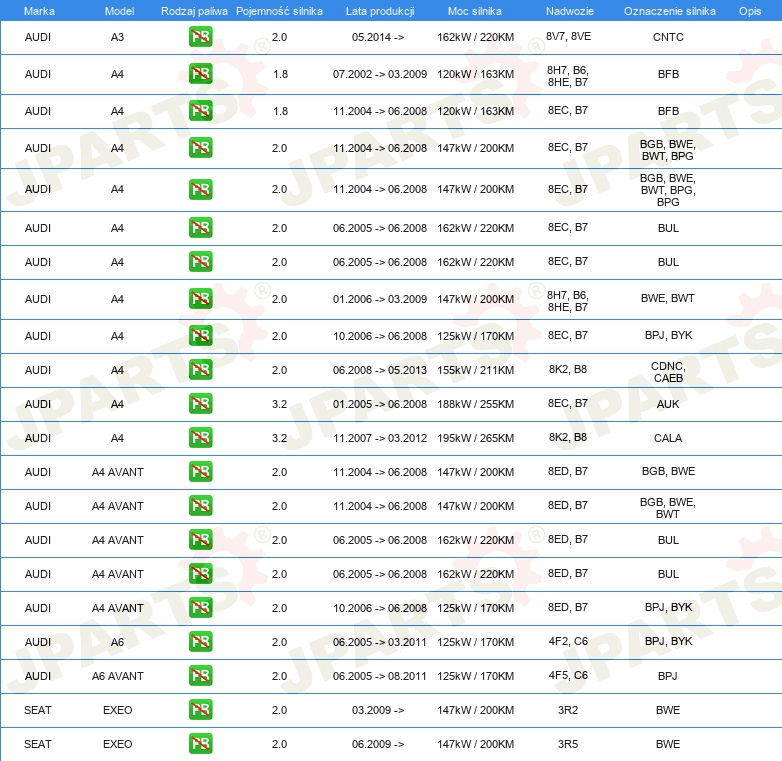This screenshot has height=761, width=782.
Task: Click date range 01.2006 -> 03.2009
Action: [x=380, y=299]
